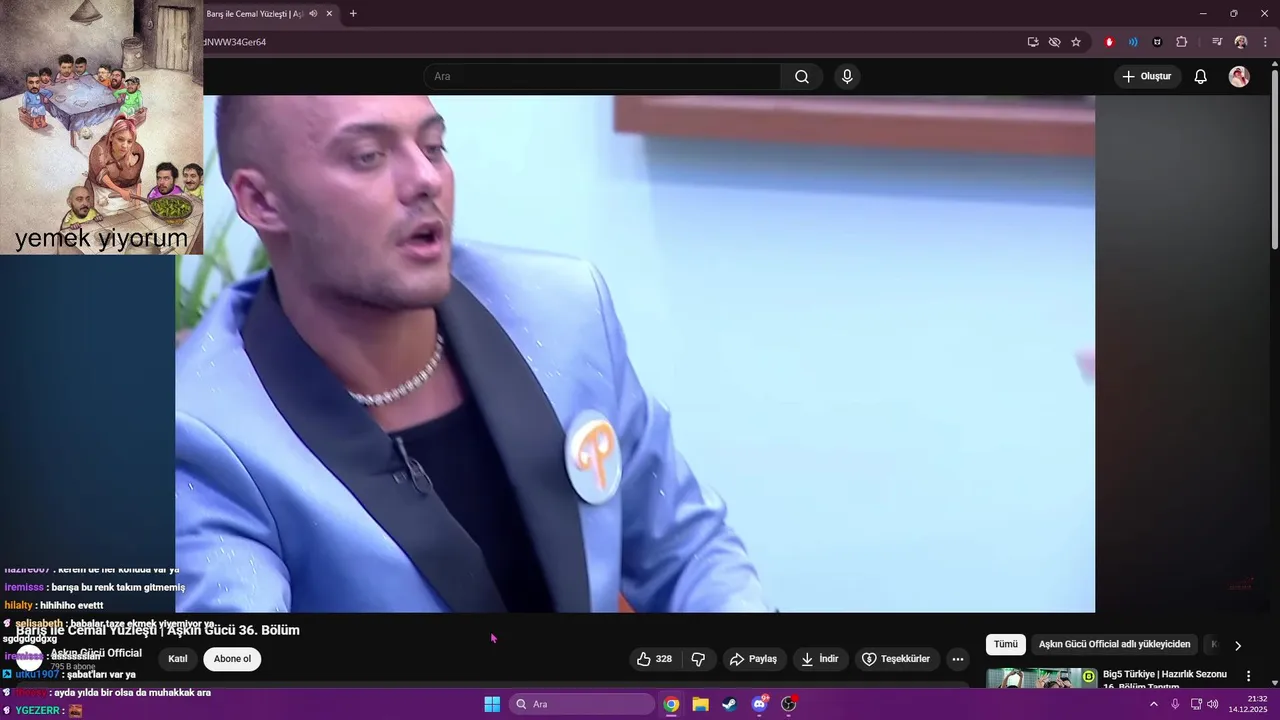The image size is (1280, 720).
Task: Select the Barış ile Cemal Yüzleşti tab
Action: coord(254,14)
